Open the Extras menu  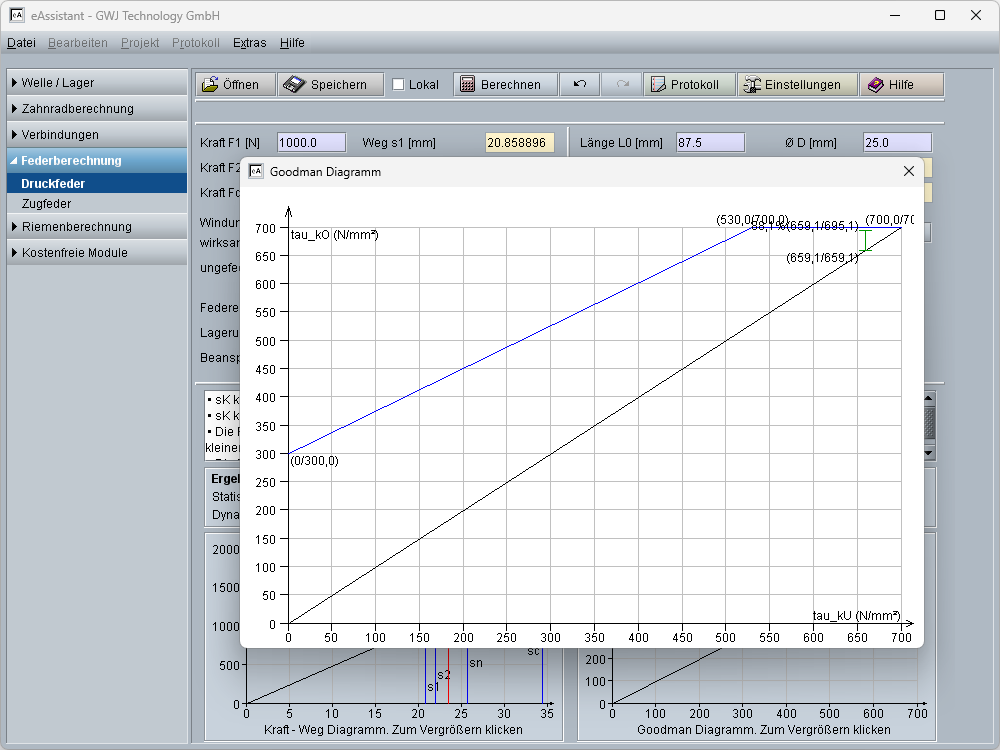point(249,43)
